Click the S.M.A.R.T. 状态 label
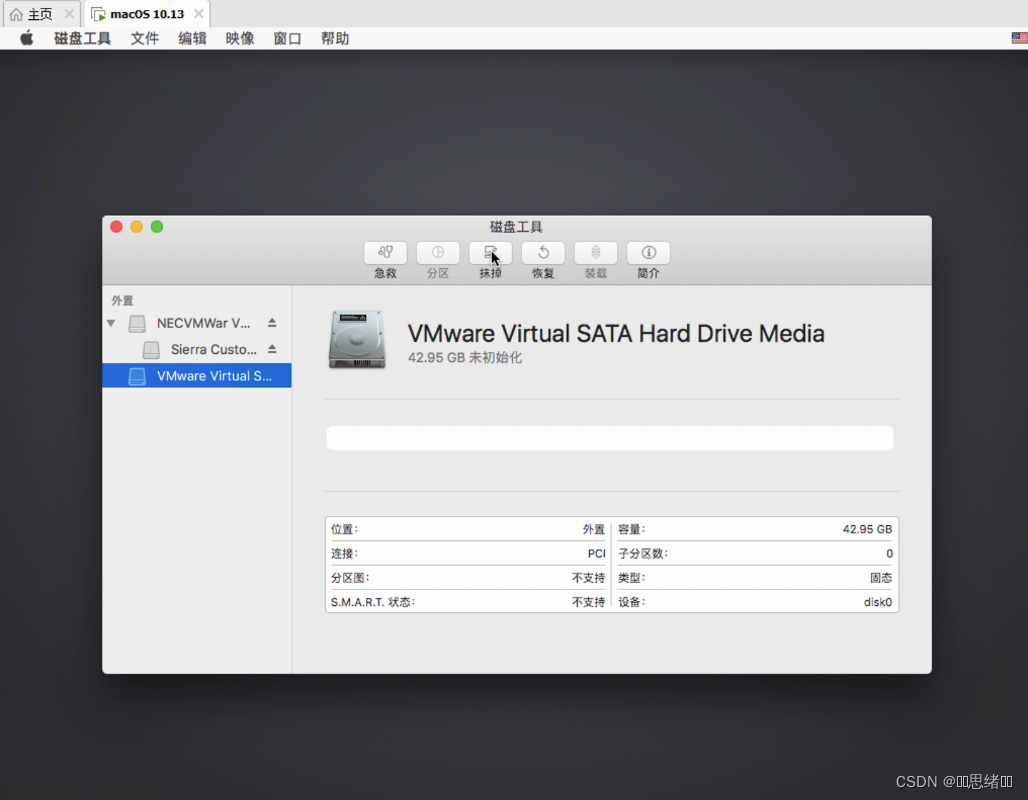 pyautogui.click(x=373, y=602)
